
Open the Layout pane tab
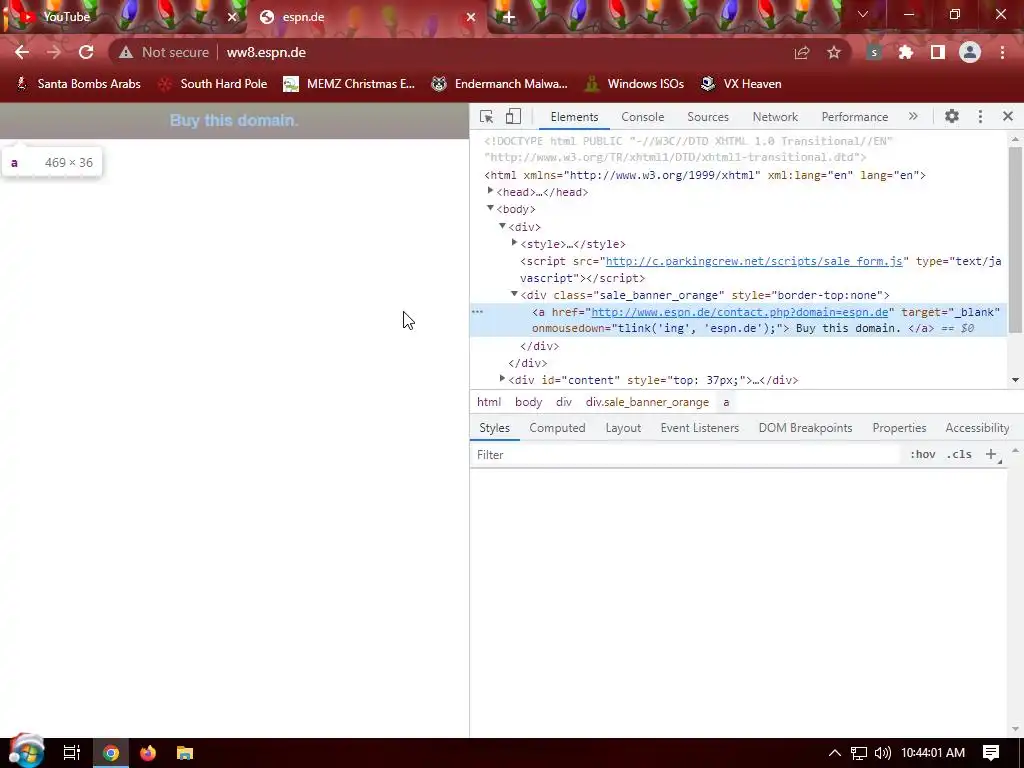click(623, 428)
